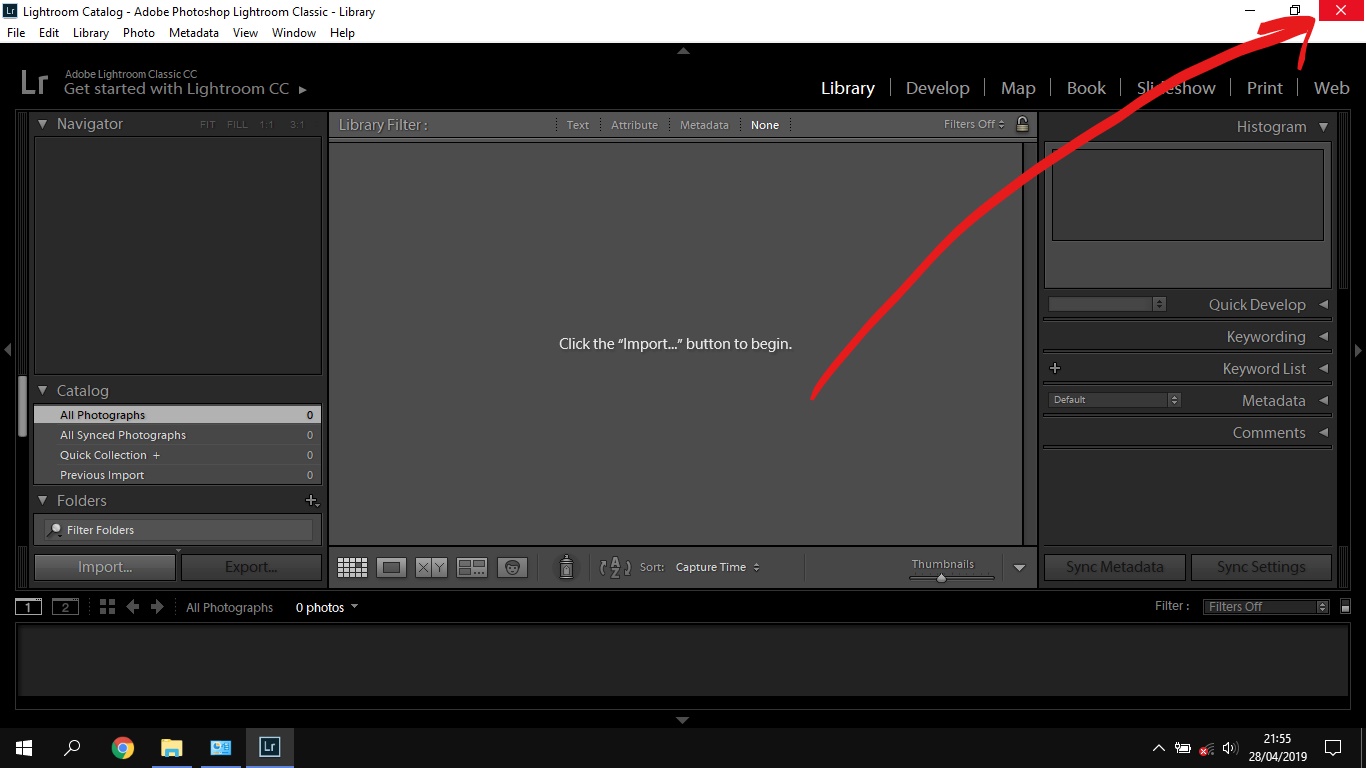Image resolution: width=1366 pixels, height=768 pixels.
Task: Set Navigator zoom to FILL
Action: (237, 125)
